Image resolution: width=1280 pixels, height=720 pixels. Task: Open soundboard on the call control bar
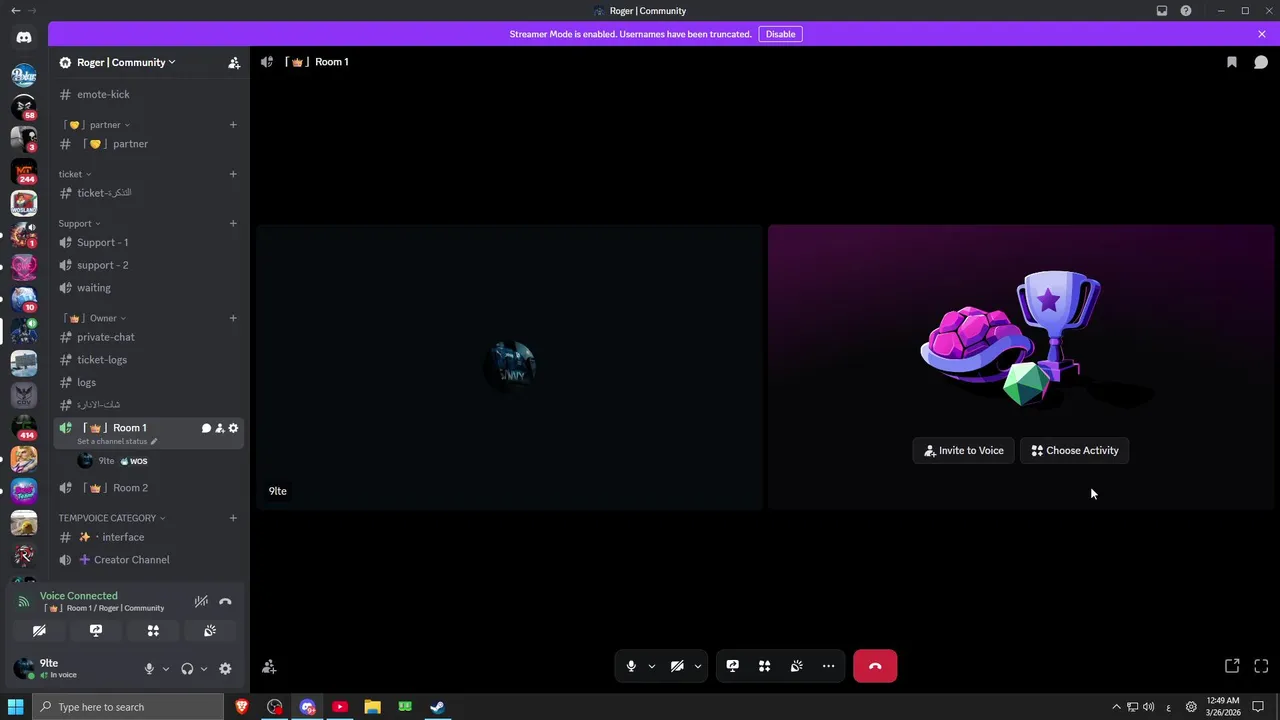[797, 666]
